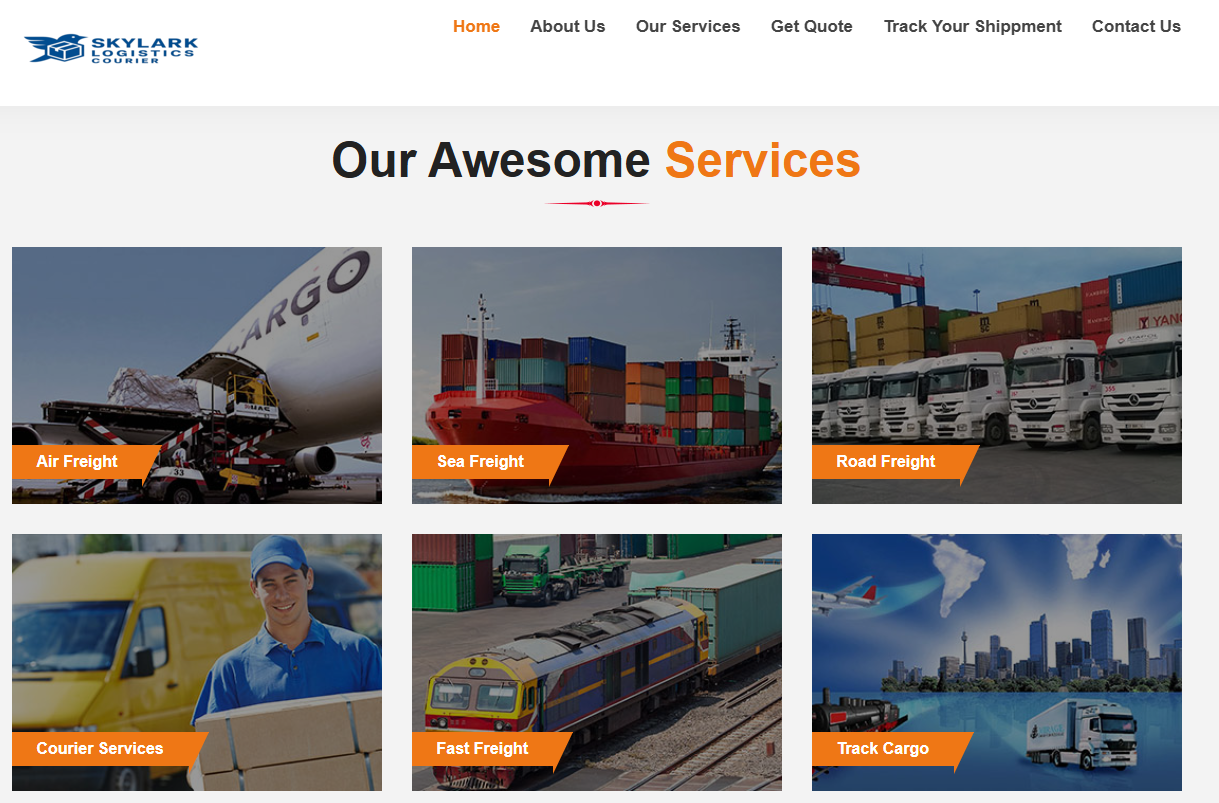Viewport: 1219px width, 803px height.
Task: Go to the About Us page
Action: click(567, 27)
